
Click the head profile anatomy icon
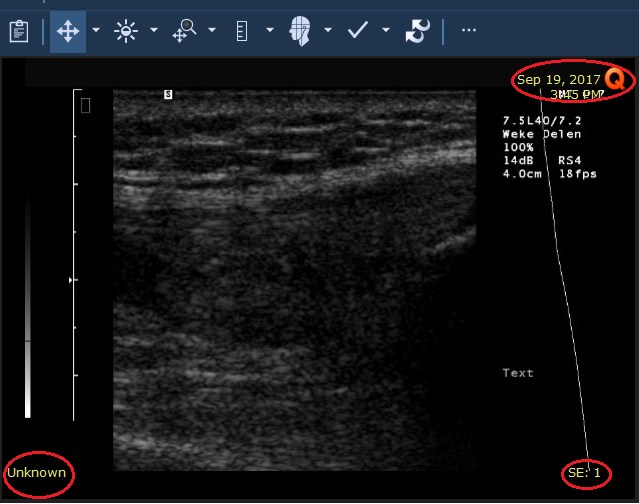(299, 31)
